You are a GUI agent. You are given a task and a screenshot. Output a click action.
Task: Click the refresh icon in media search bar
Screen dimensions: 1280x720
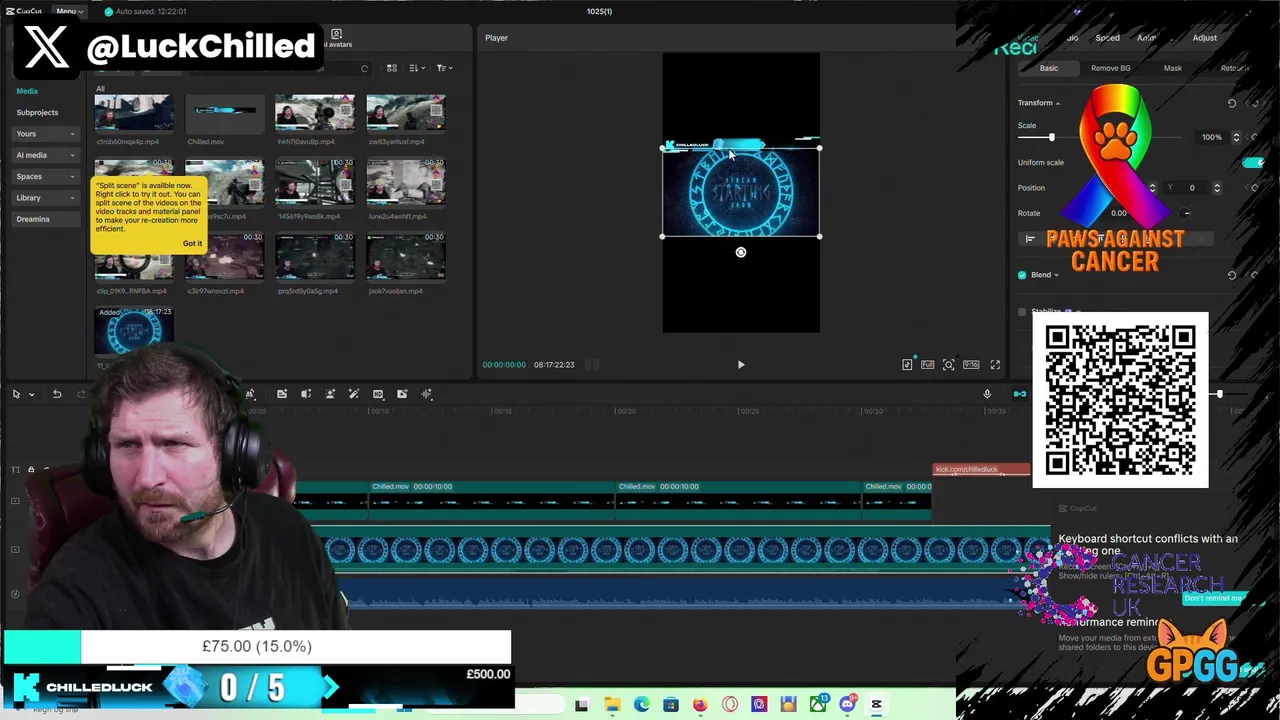click(x=364, y=68)
